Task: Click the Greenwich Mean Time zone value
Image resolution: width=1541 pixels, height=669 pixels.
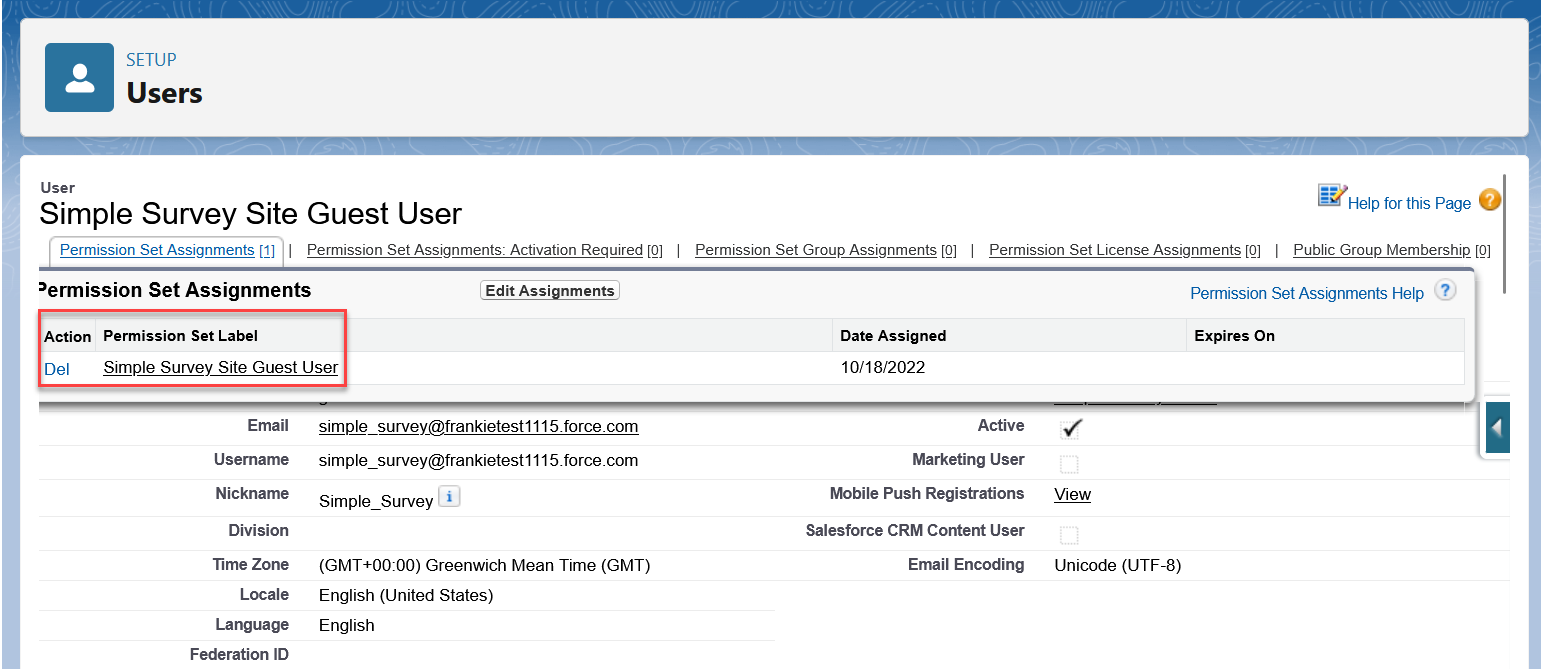Action: click(485, 565)
